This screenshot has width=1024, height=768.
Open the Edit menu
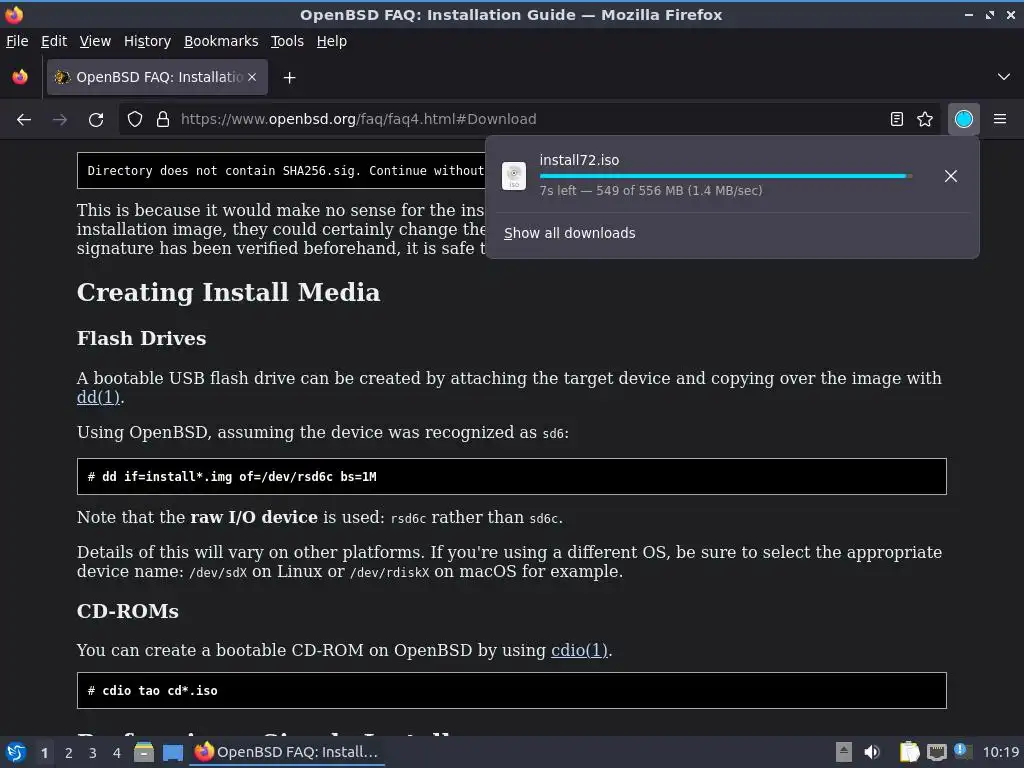click(54, 41)
